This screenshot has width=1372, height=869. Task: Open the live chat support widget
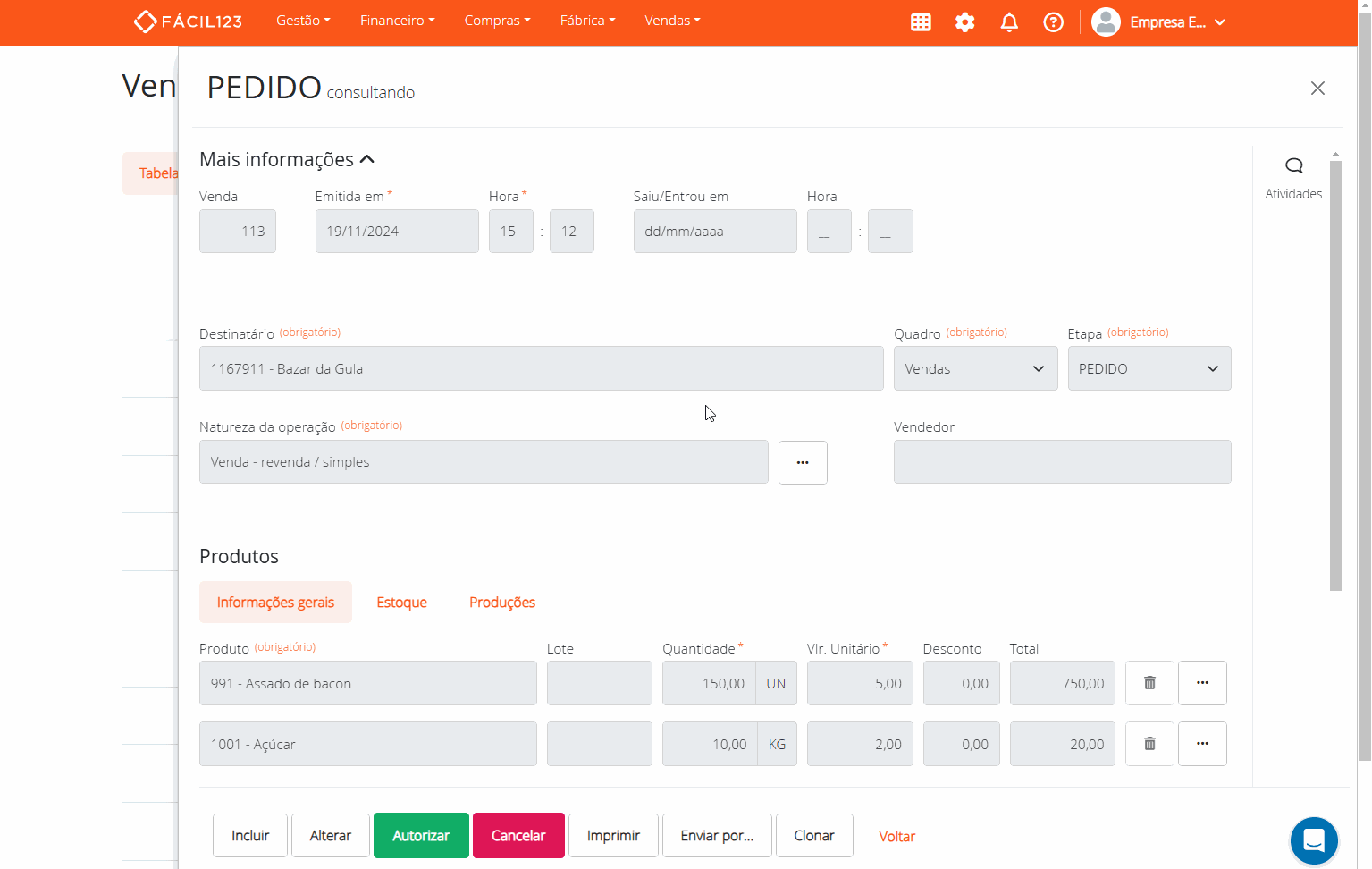tap(1313, 840)
